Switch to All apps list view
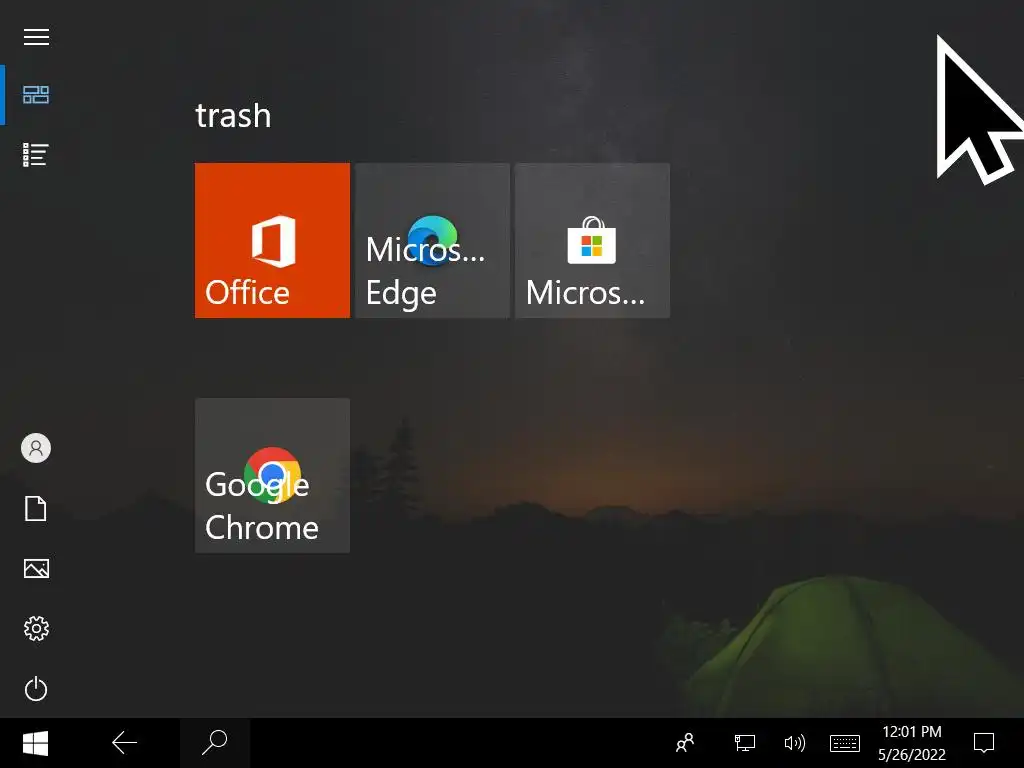This screenshot has height=768, width=1024. point(36,155)
